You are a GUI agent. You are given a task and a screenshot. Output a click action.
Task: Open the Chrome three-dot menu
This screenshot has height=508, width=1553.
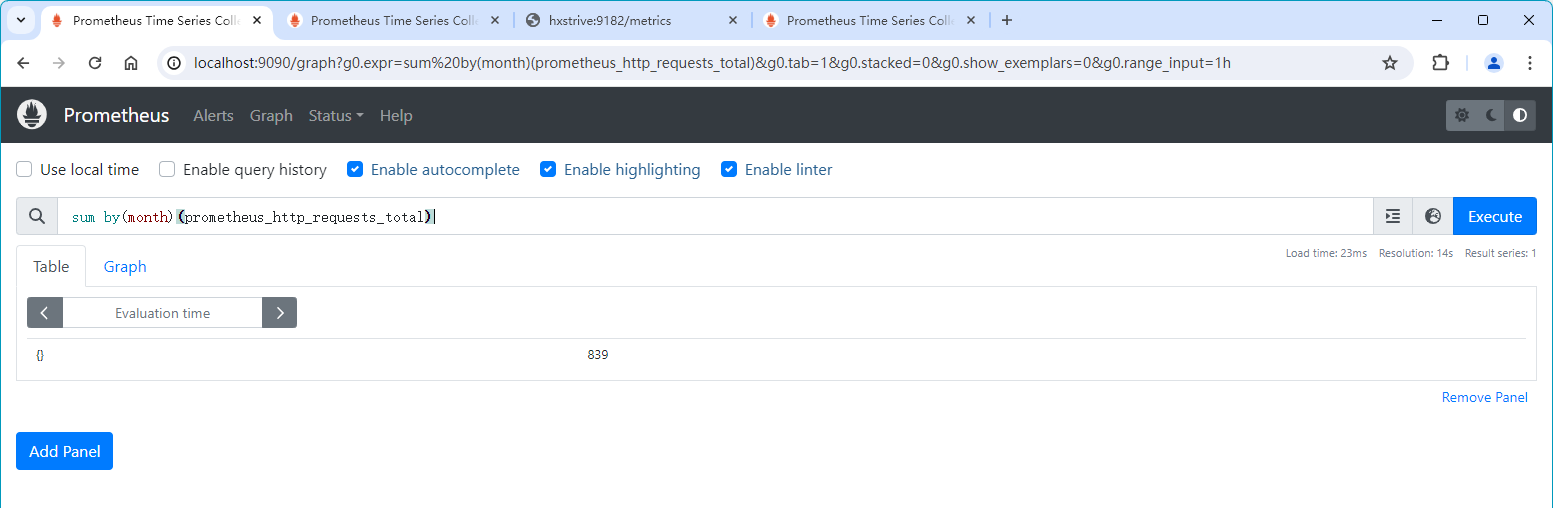[x=1530, y=63]
